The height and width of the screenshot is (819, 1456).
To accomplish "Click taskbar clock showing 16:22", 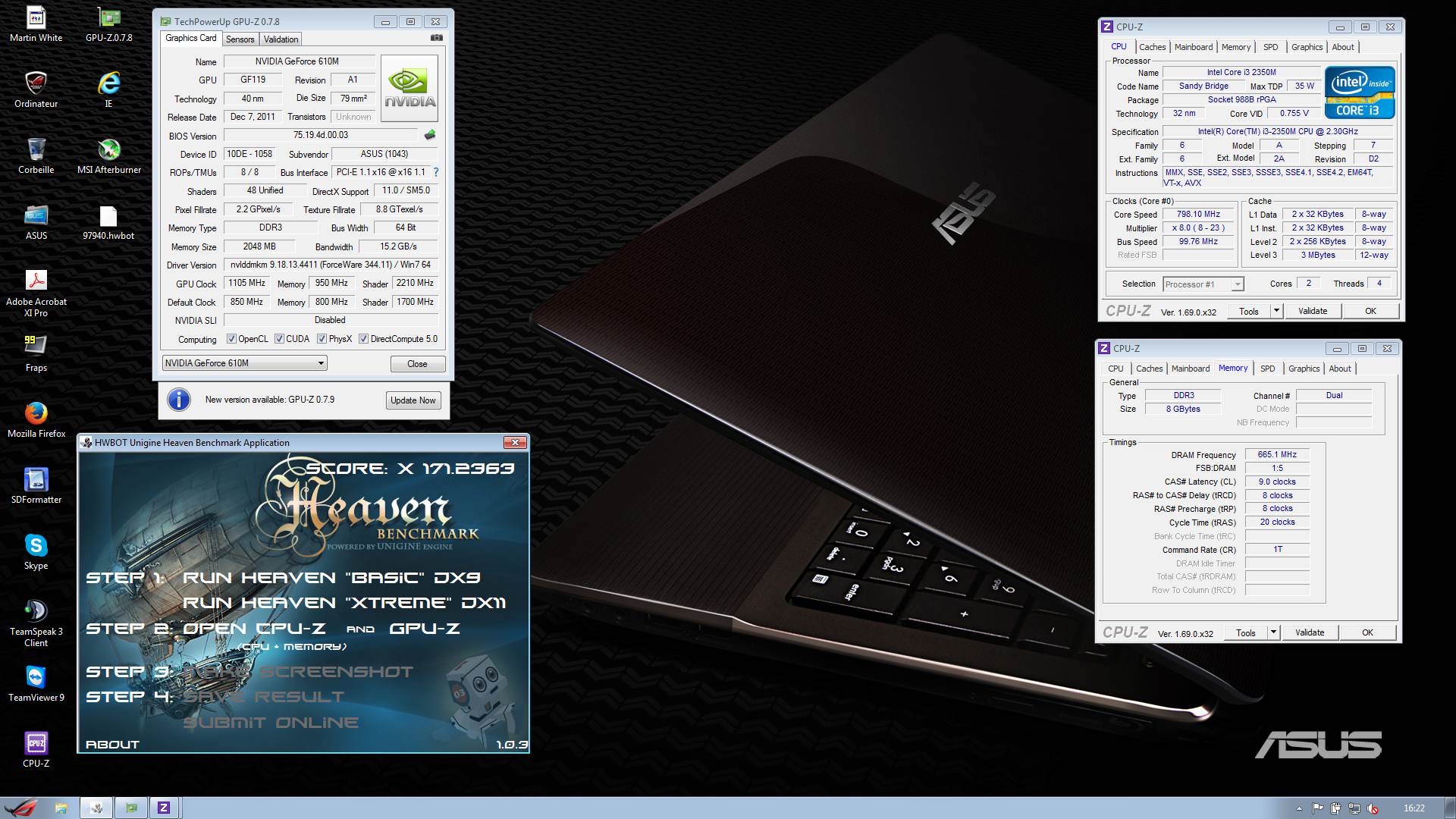I will click(x=1414, y=808).
